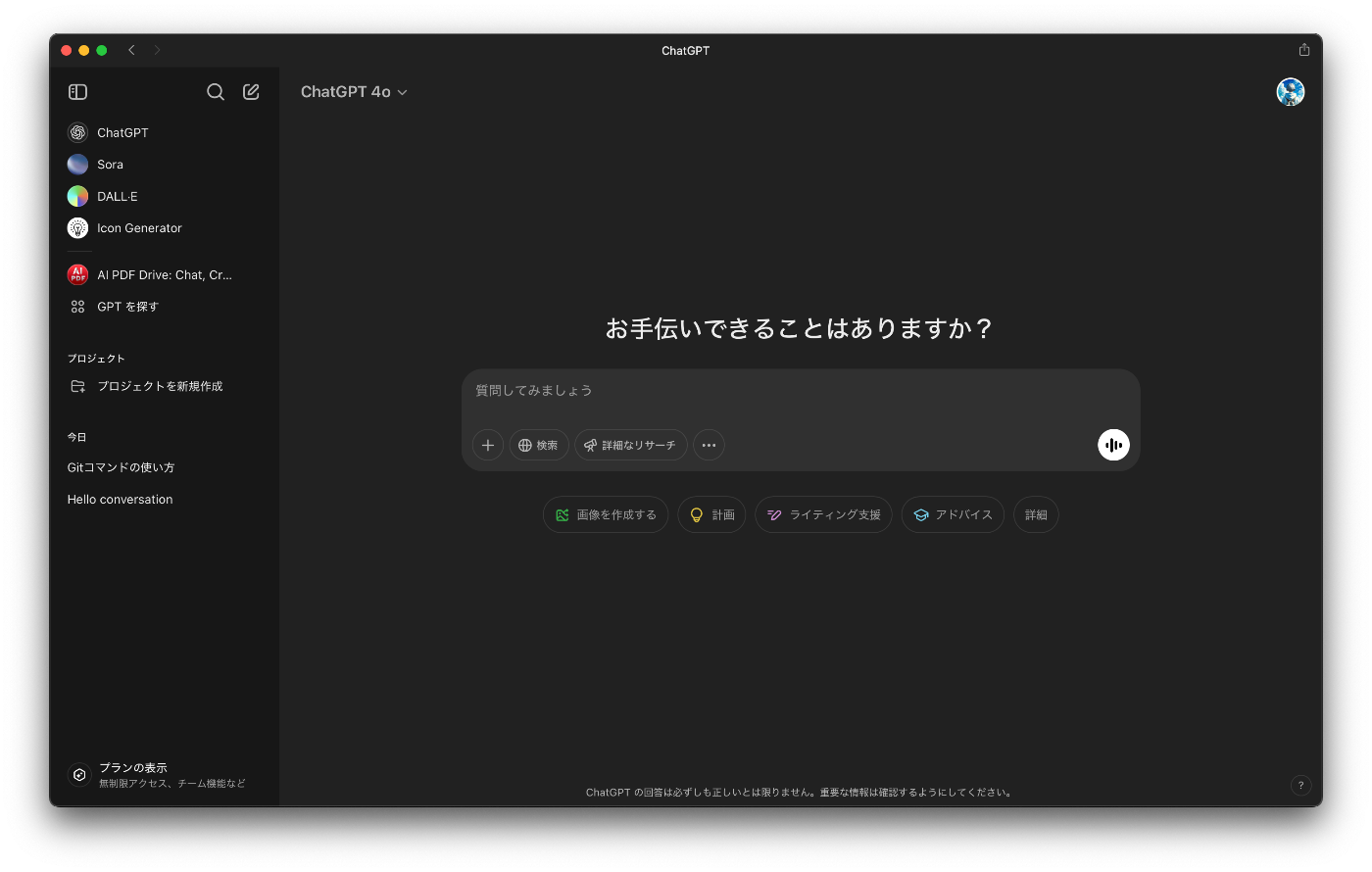
Task: Focus the 質問してみましょう input field
Action: tap(801, 391)
